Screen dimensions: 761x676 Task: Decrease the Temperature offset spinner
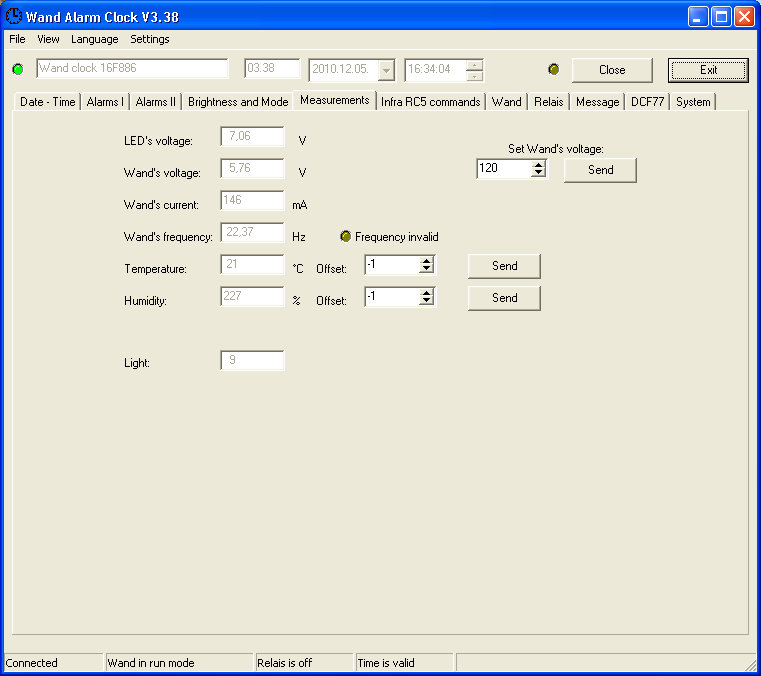426,269
